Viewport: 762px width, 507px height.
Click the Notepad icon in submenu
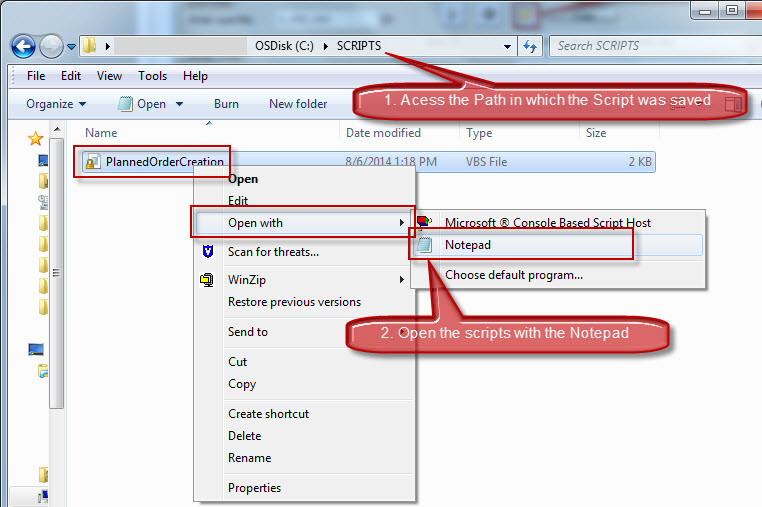[425, 245]
